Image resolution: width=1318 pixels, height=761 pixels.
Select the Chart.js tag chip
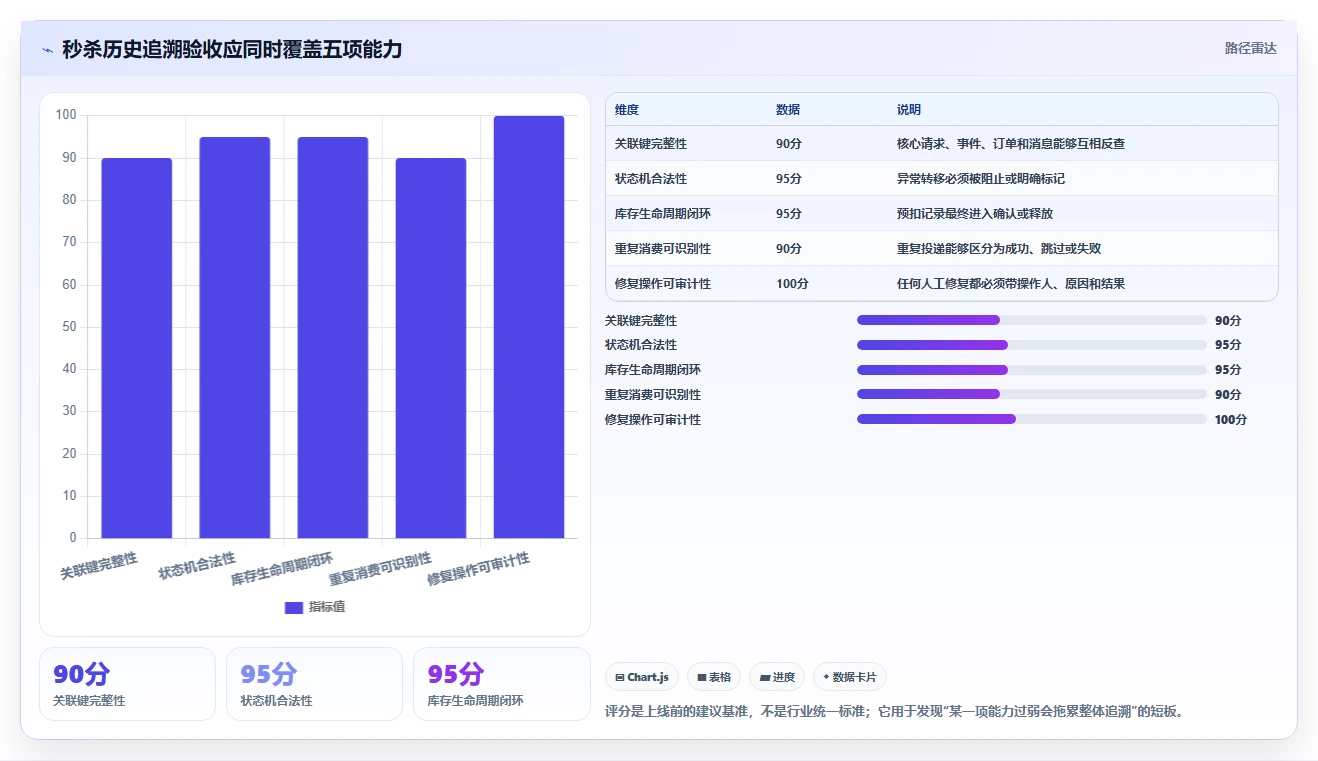[642, 677]
